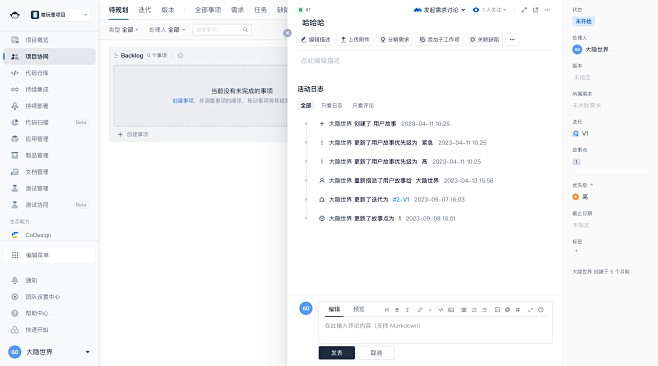658x366 pixels.
Task: Switch to 预览 comment tab
Action: 359,309
